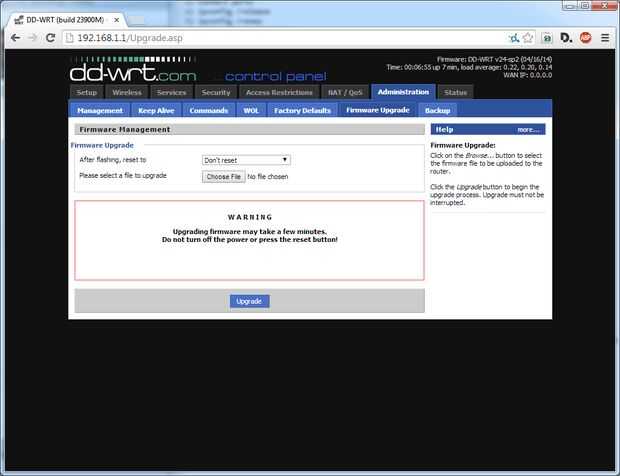The width and height of the screenshot is (620, 476).
Task: Switch to the Commands sub-tab
Action: coord(209,110)
